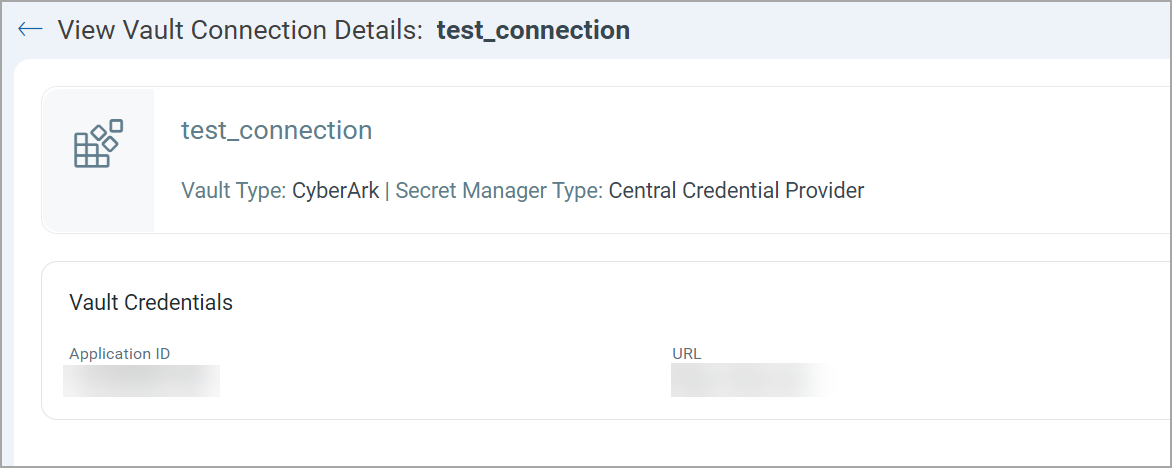
Task: Click the "View Vault Connection Details" page title
Action: tap(241, 30)
